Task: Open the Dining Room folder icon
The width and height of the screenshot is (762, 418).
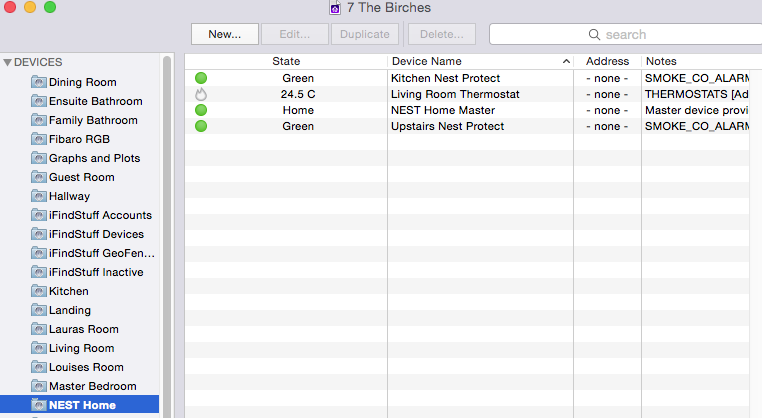Action: [x=39, y=82]
